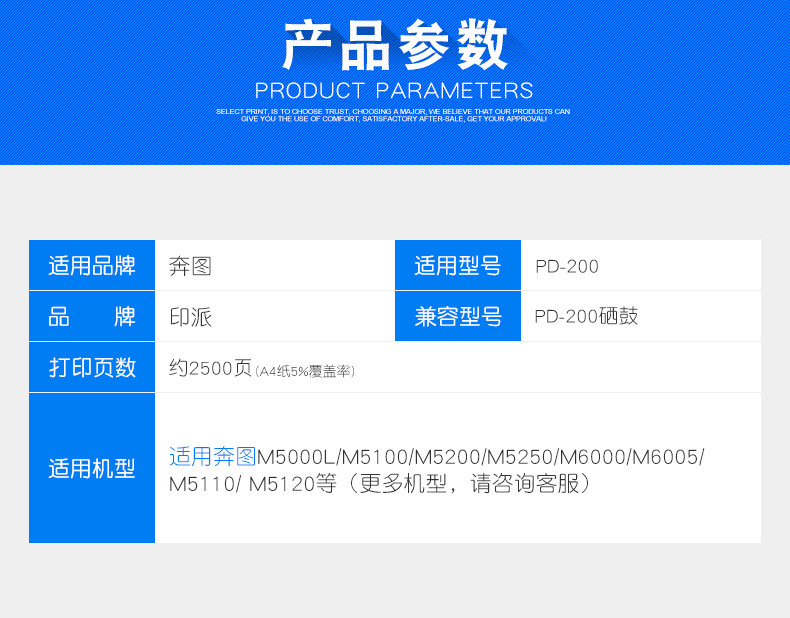Click the M5000L/M5100 model list line
This screenshot has width=790, height=618.
(x=481, y=457)
